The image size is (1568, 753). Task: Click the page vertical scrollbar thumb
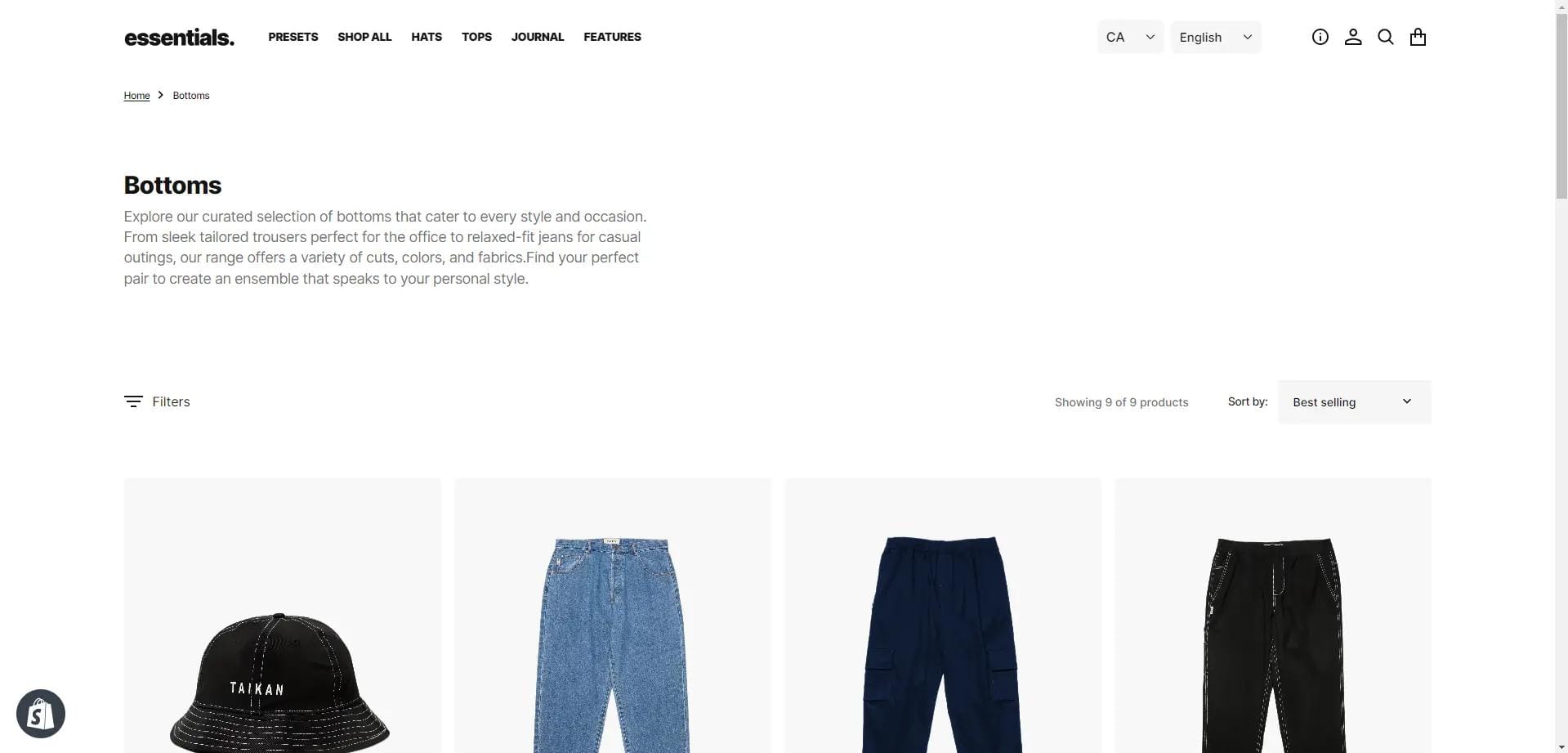click(1561, 99)
